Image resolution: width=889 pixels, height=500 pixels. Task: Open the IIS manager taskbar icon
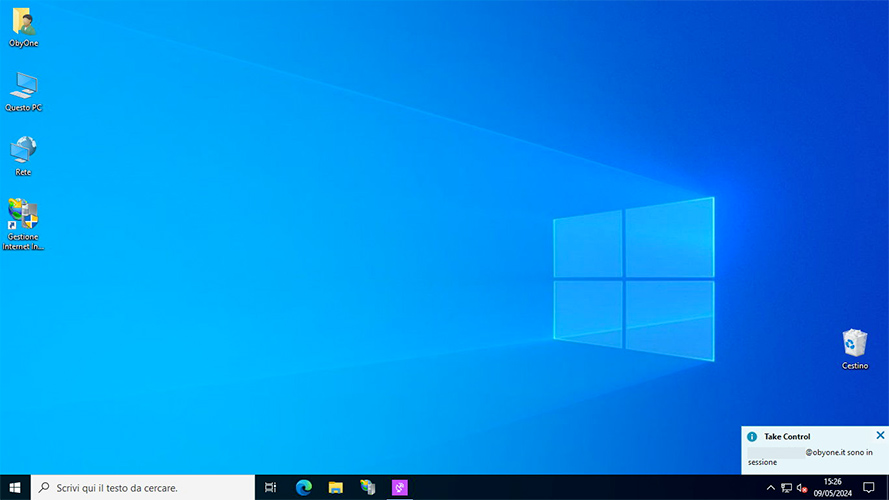[x=367, y=488]
